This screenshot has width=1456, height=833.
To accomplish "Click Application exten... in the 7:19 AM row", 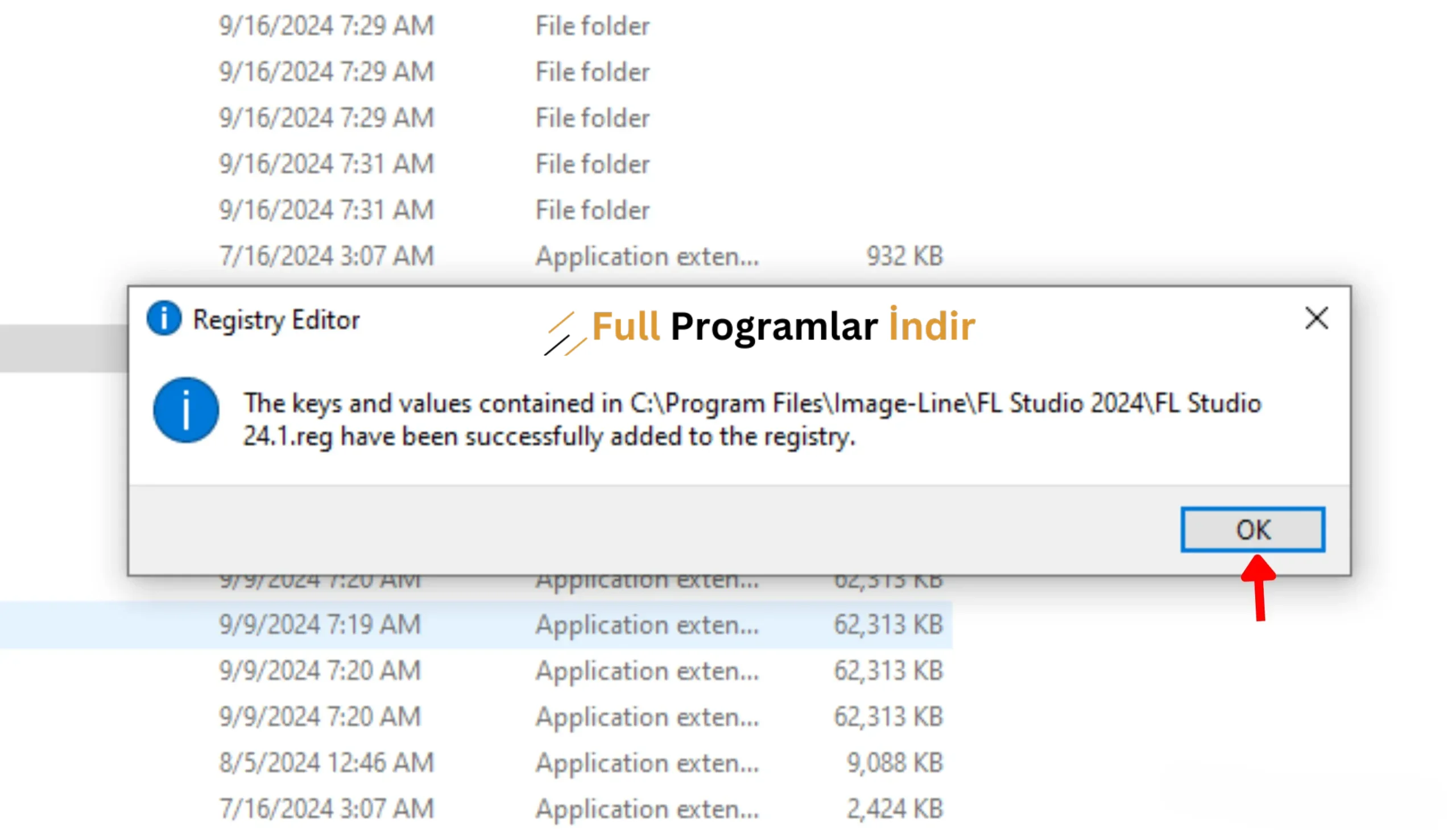I will coord(647,624).
